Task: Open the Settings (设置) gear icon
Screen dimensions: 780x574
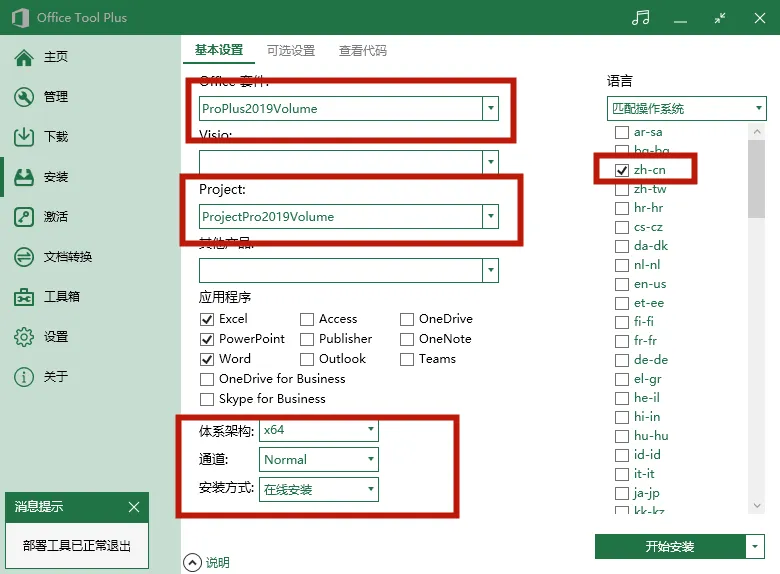Action: pyautogui.click(x=24, y=337)
